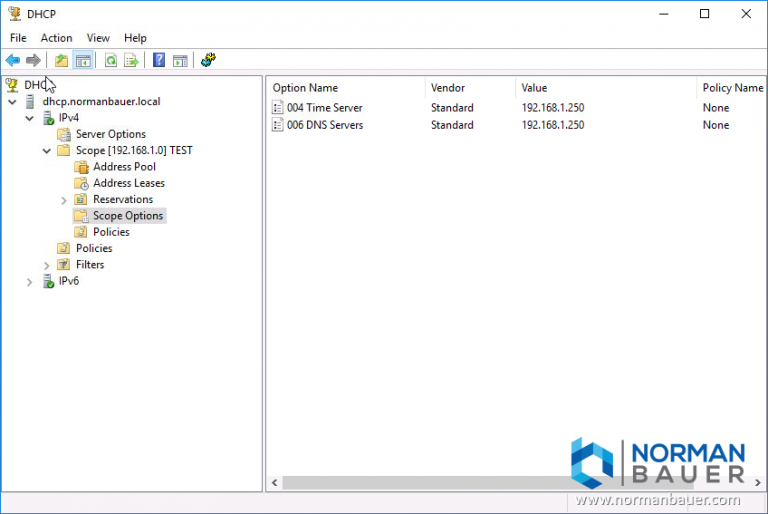Expand the Reservations tree node
Viewport: 768px width, 514px height.
coord(64,200)
